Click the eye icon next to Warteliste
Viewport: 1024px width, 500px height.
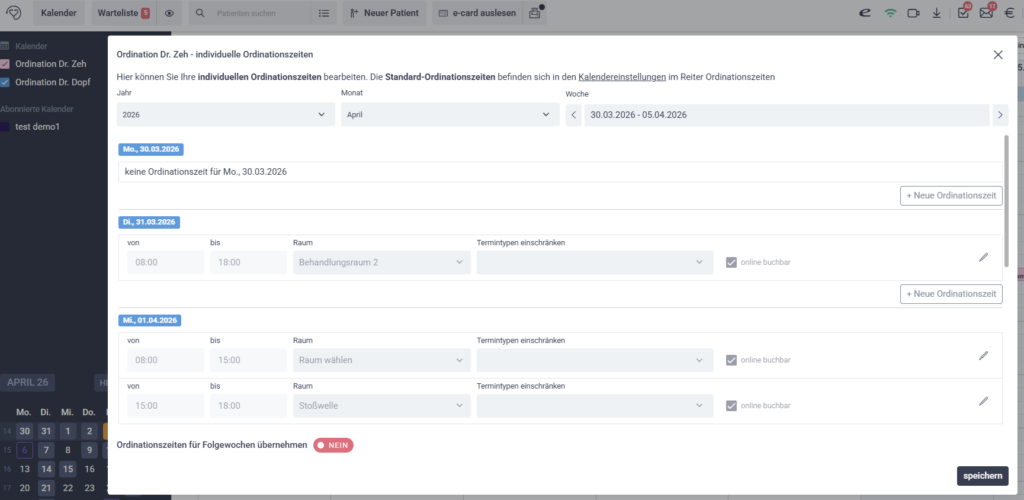169,13
